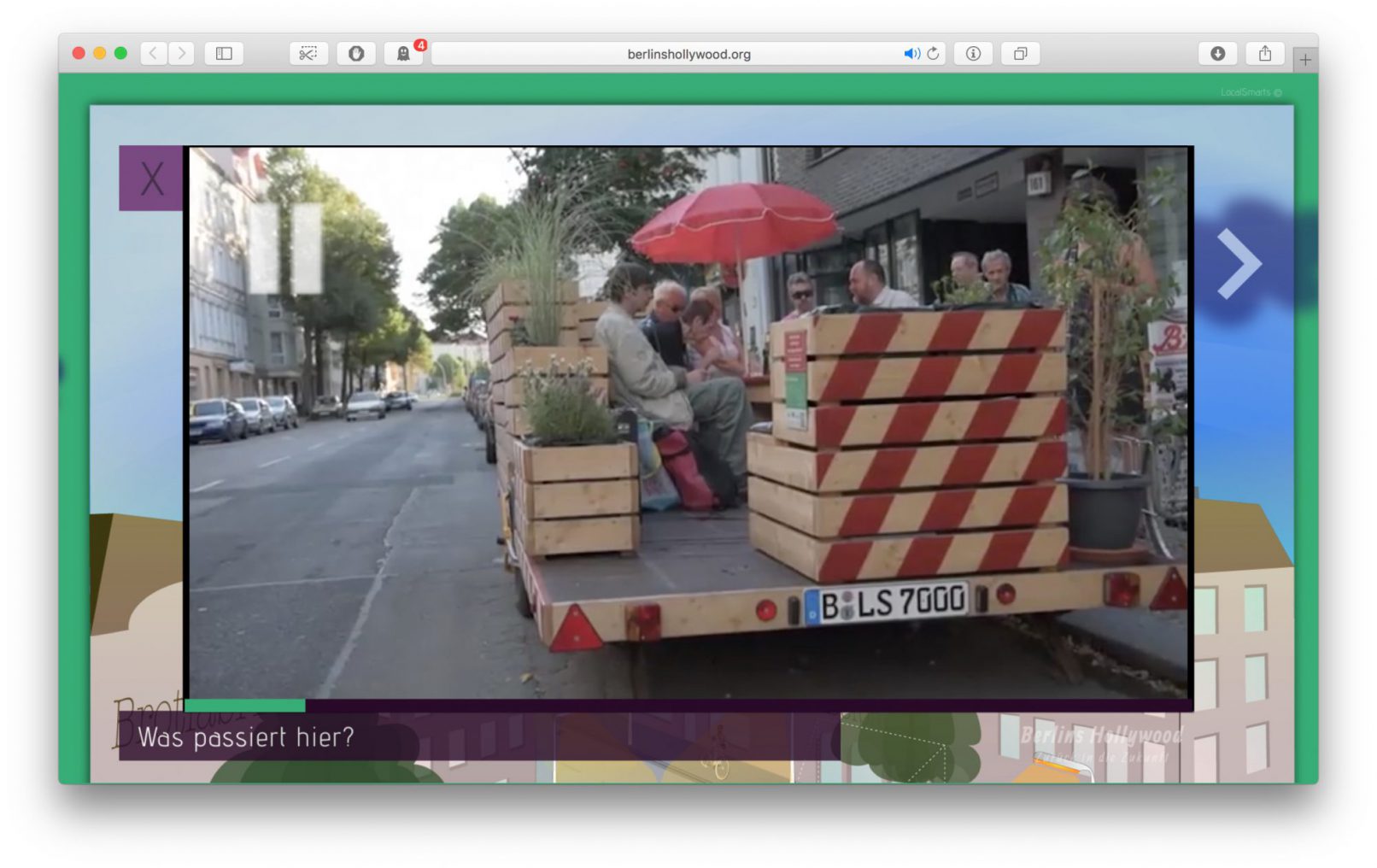Navigate forward to next page

pos(181,54)
